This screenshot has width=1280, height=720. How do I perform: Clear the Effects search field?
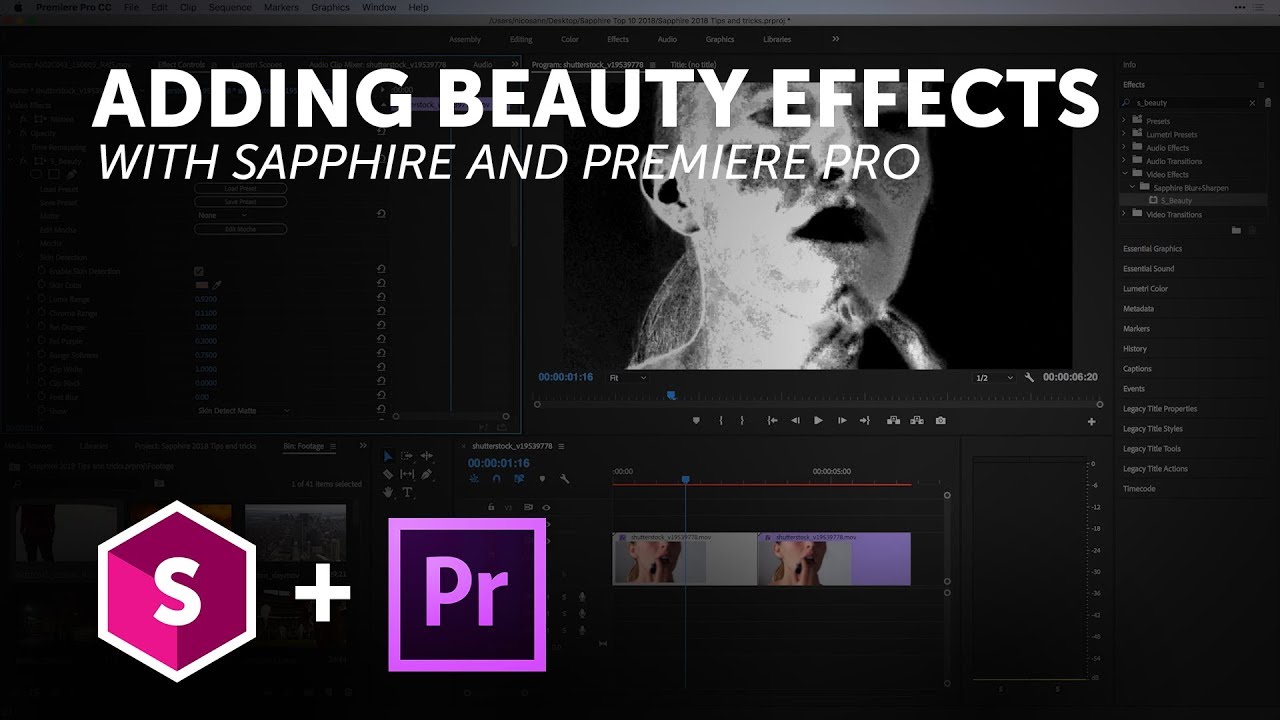1252,103
